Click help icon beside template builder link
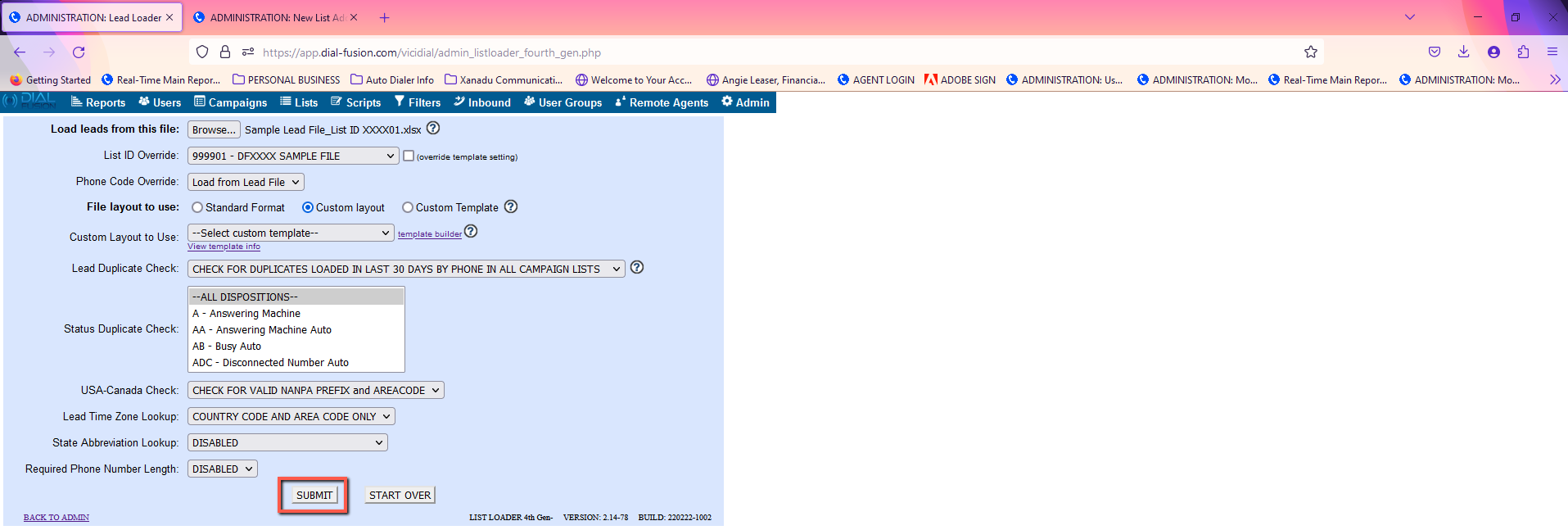 [x=471, y=232]
